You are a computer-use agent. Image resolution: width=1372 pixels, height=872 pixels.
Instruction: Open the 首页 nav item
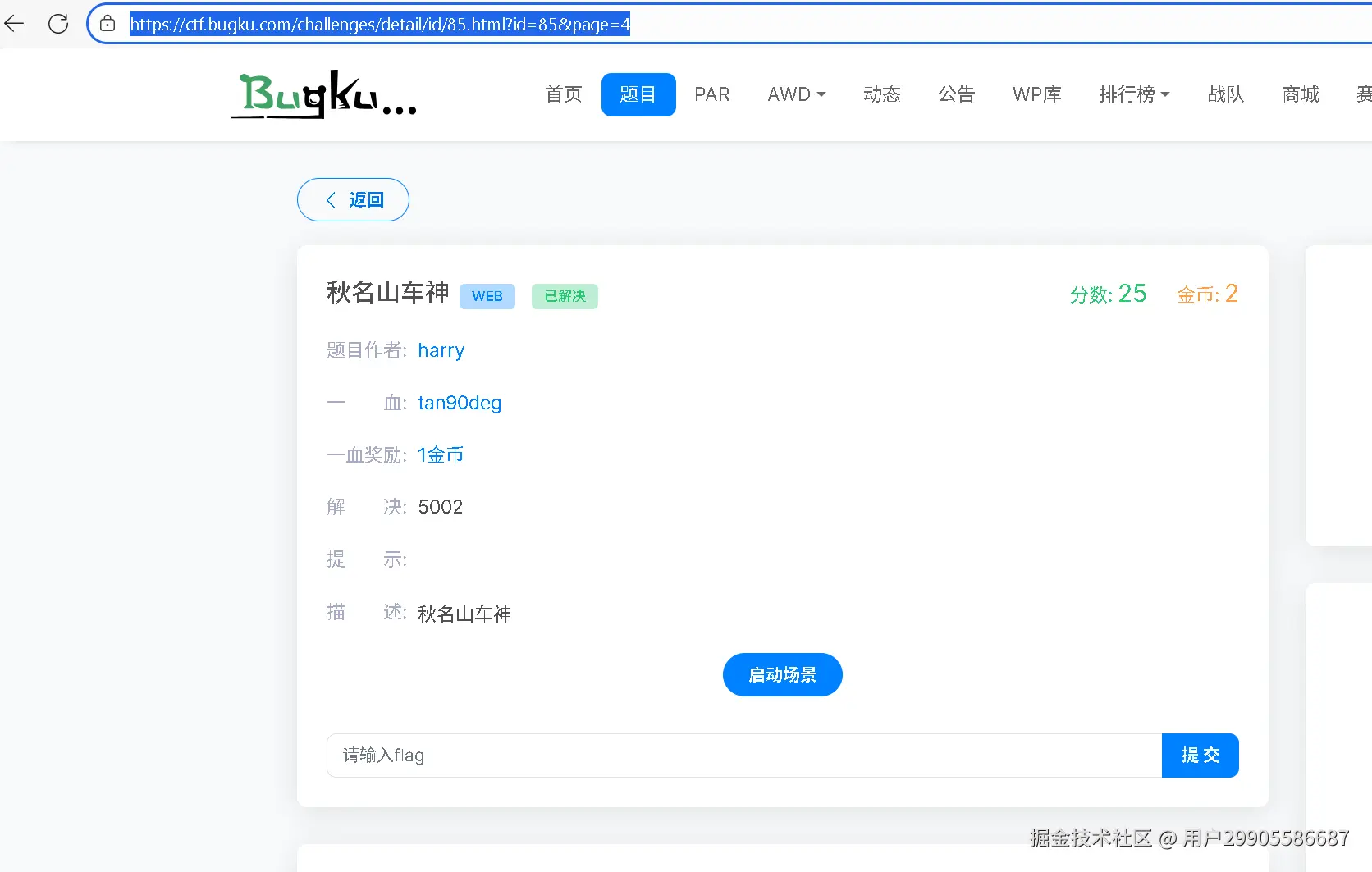564,94
